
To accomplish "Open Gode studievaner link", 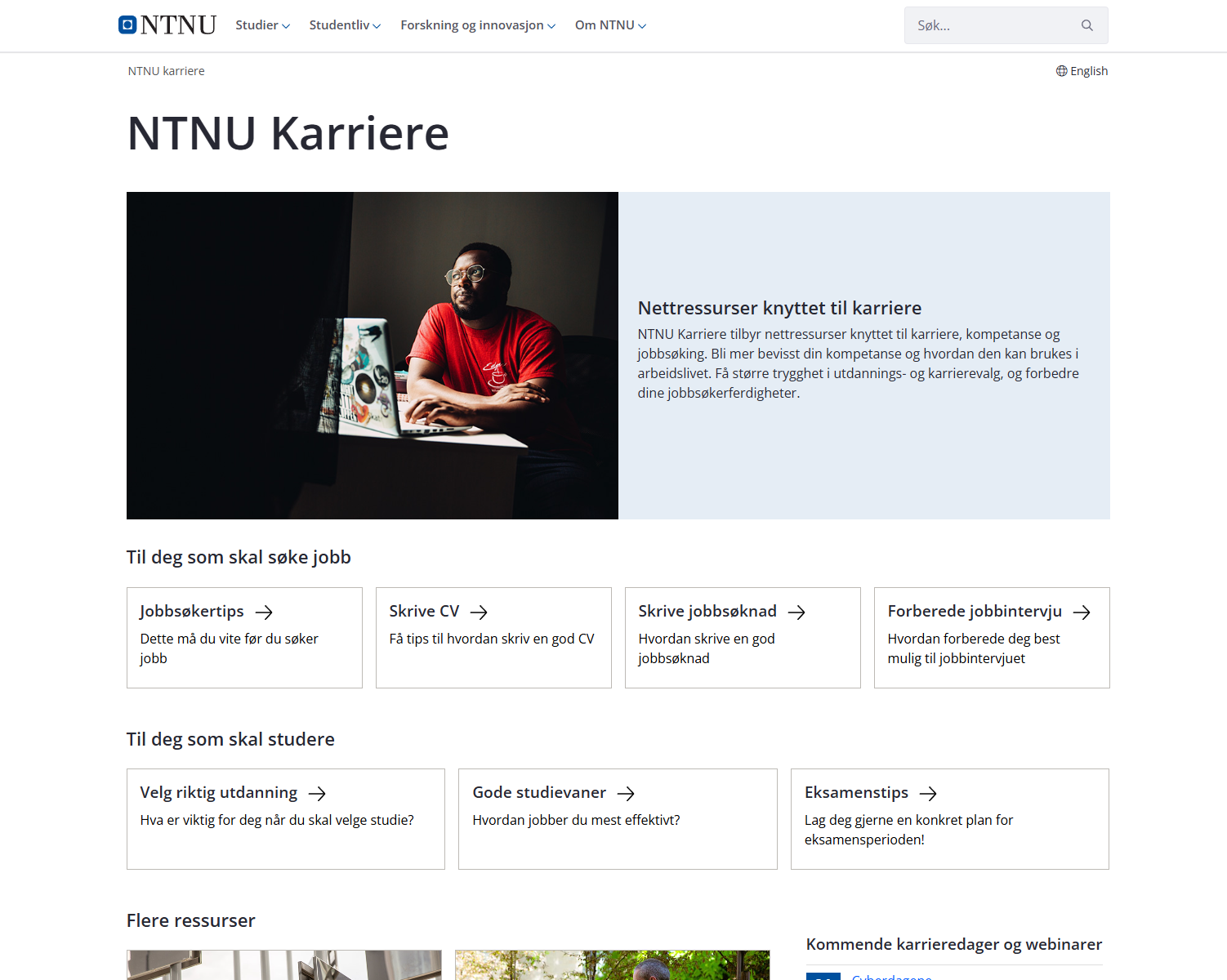I will (x=539, y=792).
